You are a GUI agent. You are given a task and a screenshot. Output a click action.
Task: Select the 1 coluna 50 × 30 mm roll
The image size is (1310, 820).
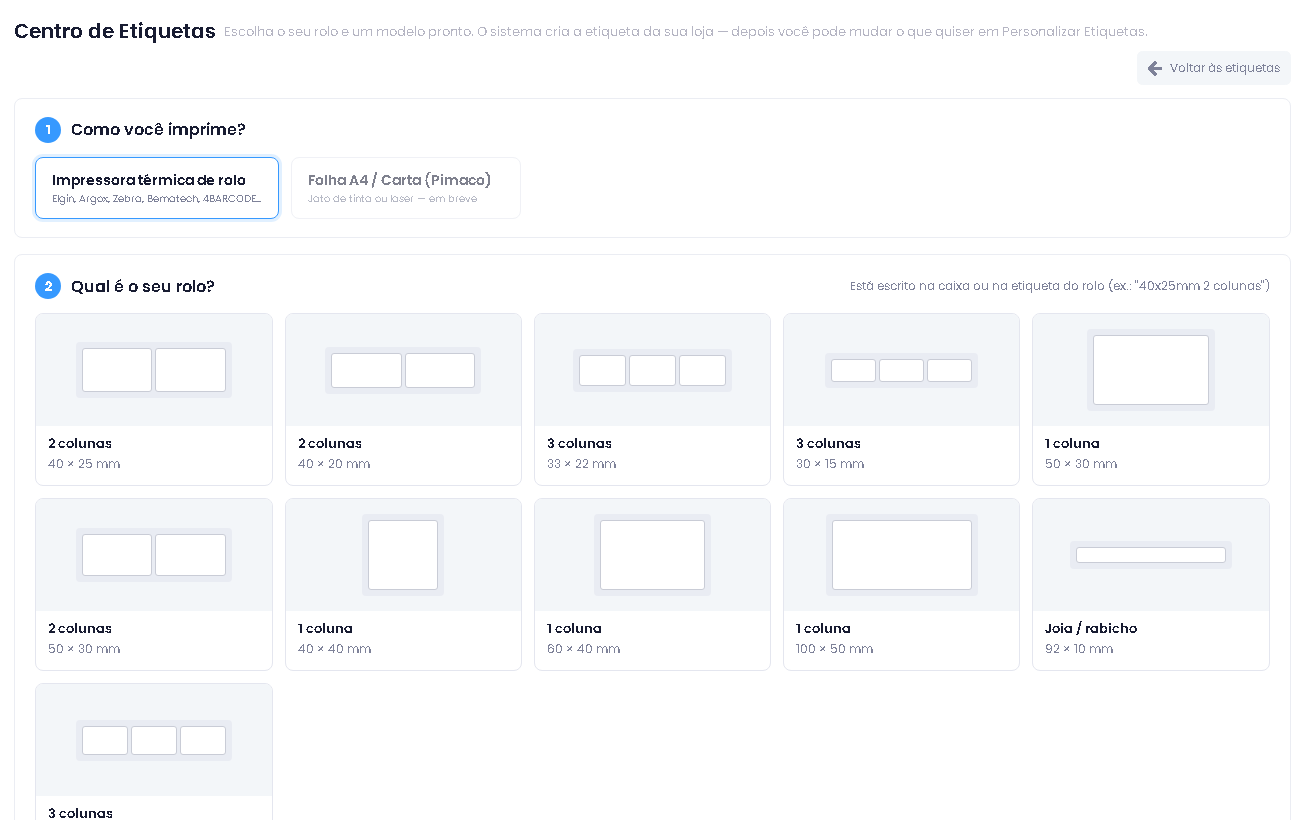(1151, 399)
